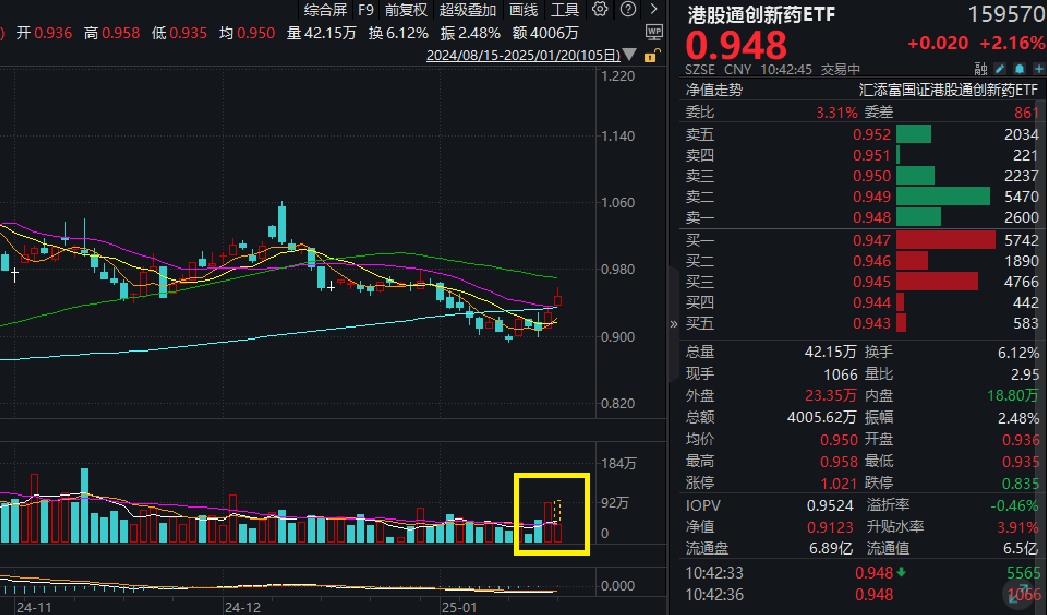1047x615 pixels.
Task: Click the WP monitor icon
Action: [x=654, y=32]
